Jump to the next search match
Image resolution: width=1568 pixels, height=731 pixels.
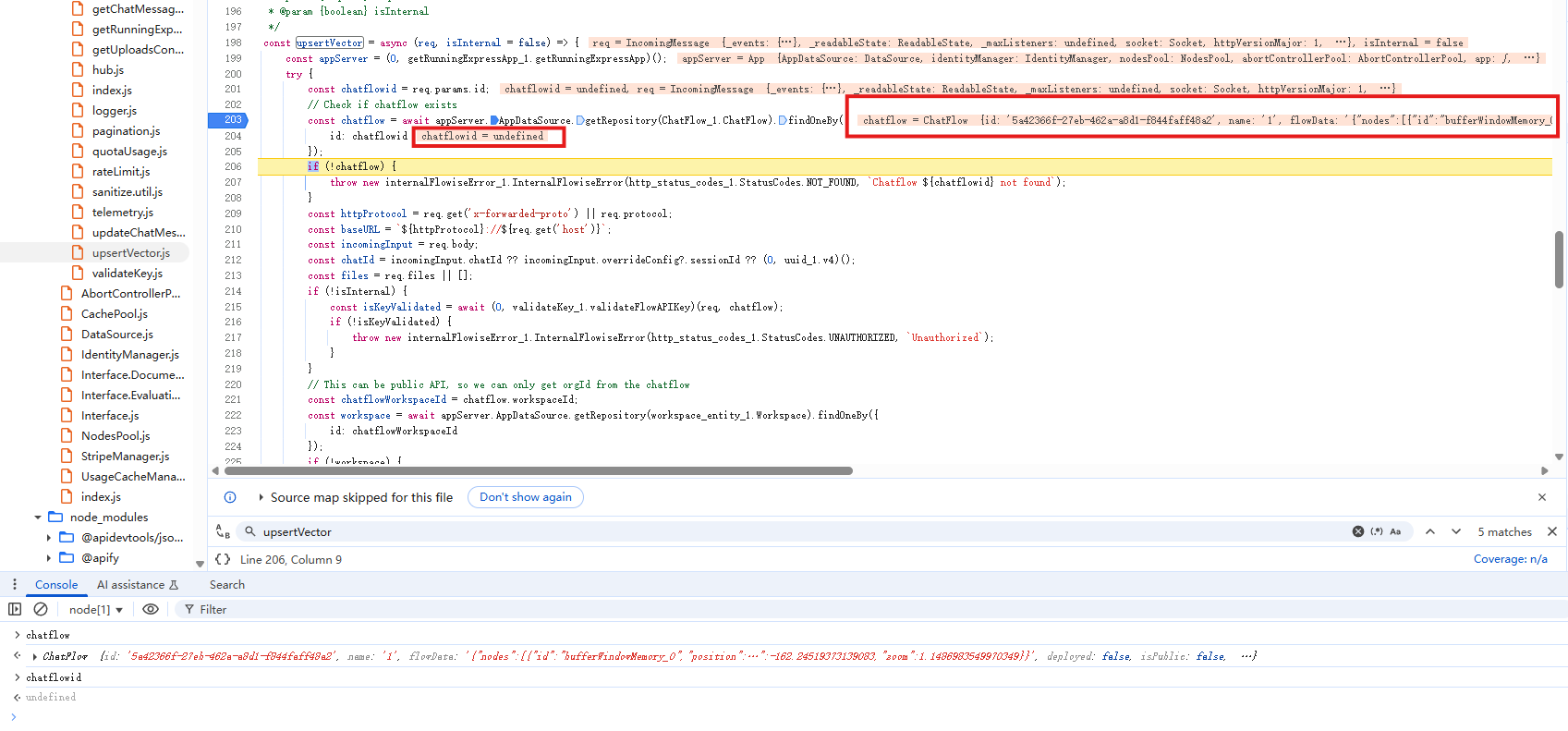tap(1456, 531)
